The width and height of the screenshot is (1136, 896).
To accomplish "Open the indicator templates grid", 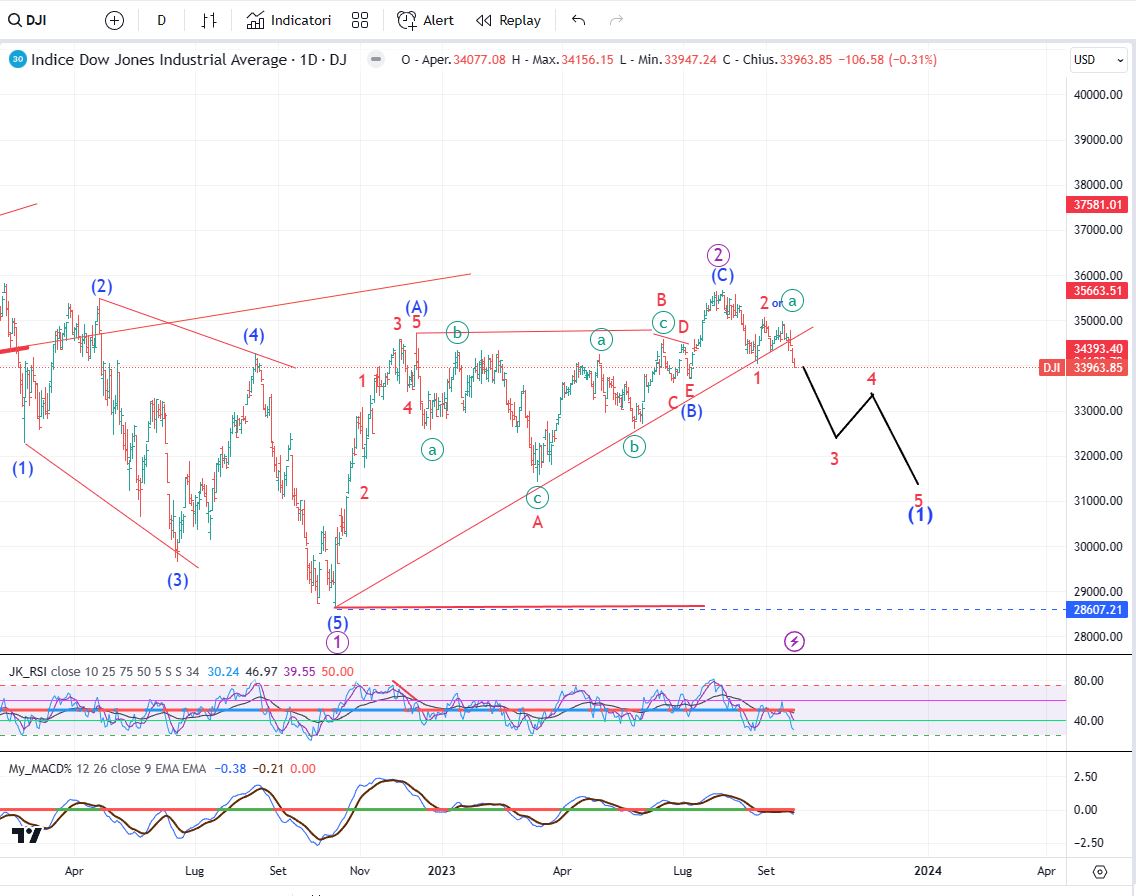I will pos(360,20).
